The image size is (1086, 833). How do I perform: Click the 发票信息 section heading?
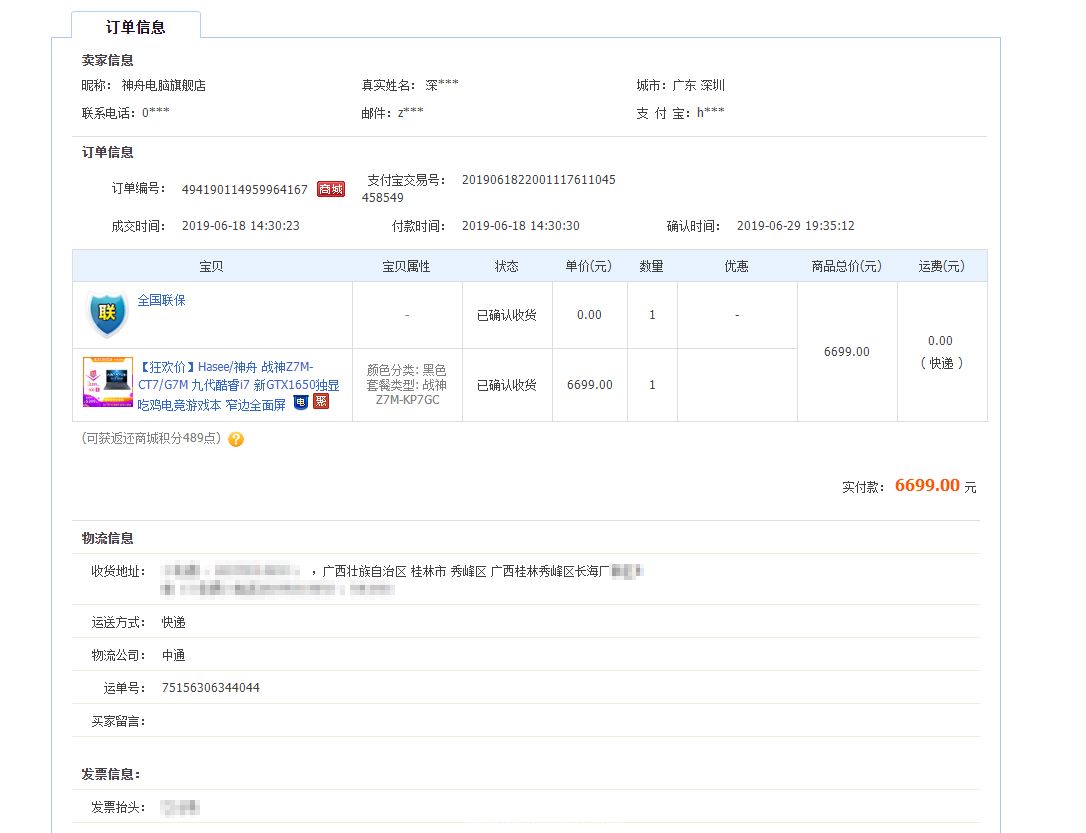(111, 774)
